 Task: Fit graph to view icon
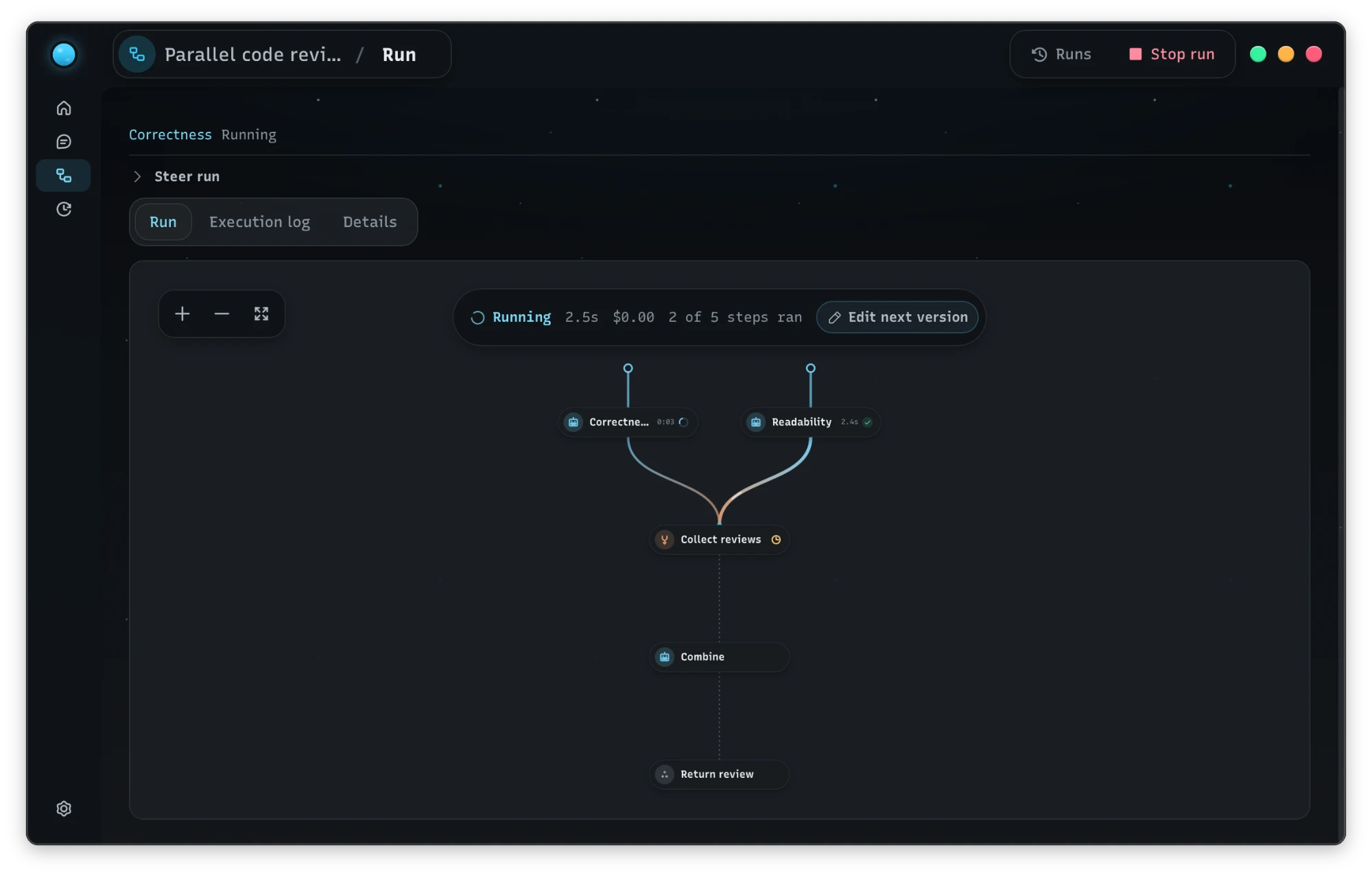[x=261, y=314]
